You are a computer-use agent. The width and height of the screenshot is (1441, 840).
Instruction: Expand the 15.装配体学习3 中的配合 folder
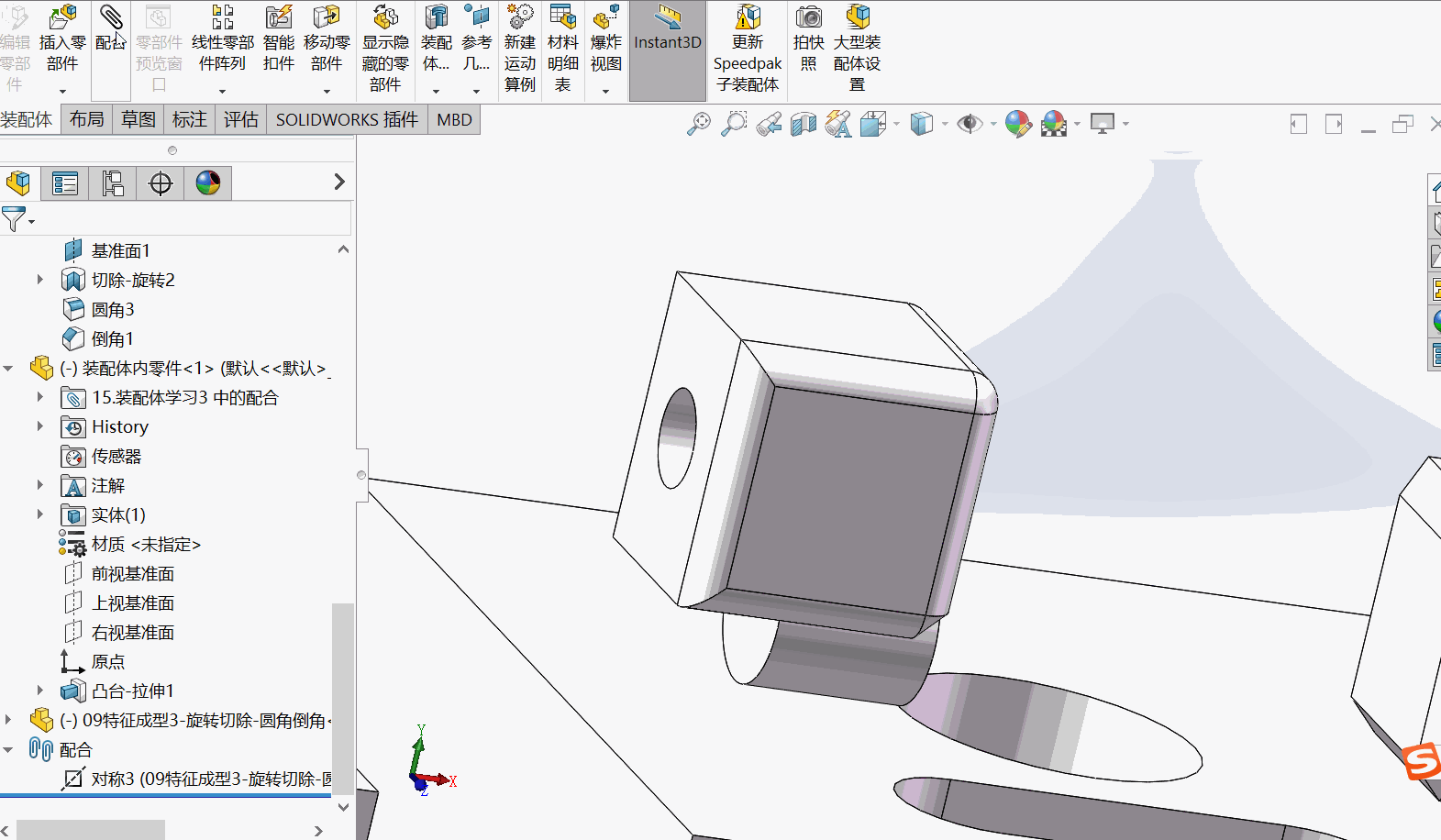point(39,397)
